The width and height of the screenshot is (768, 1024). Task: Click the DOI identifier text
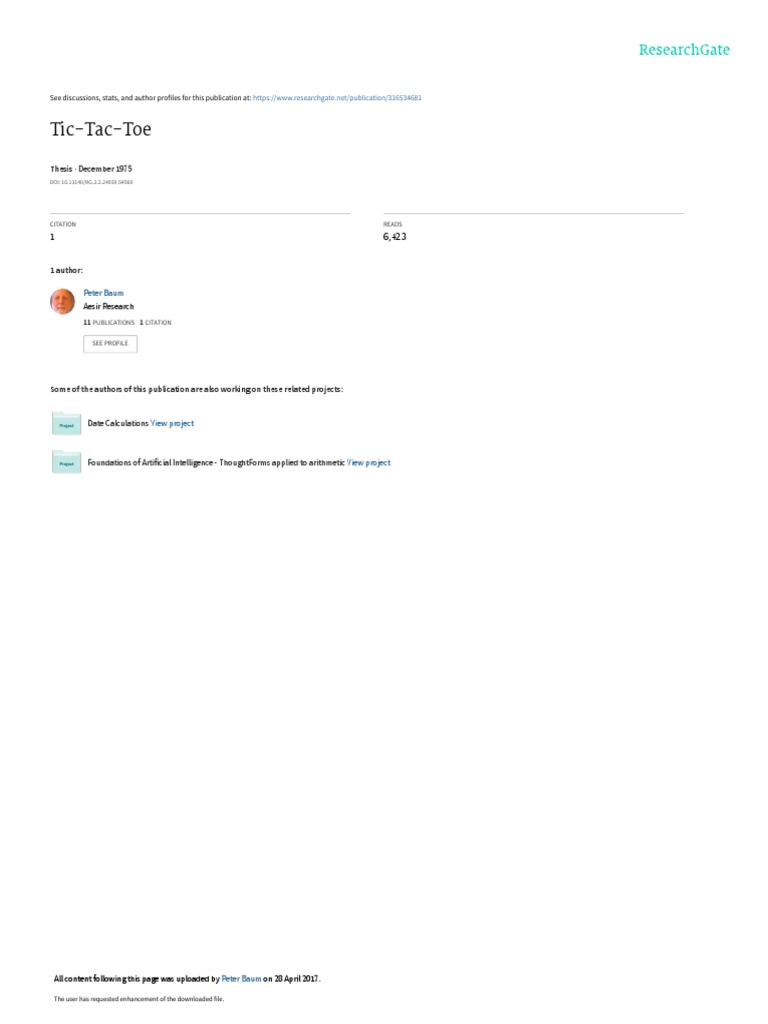tap(91, 182)
